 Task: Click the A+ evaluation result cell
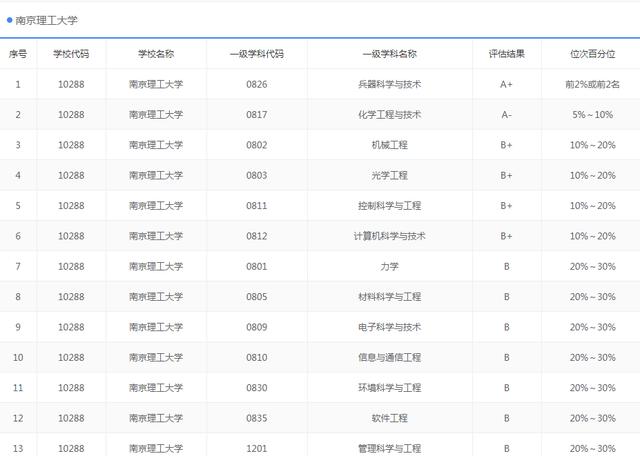tap(507, 84)
